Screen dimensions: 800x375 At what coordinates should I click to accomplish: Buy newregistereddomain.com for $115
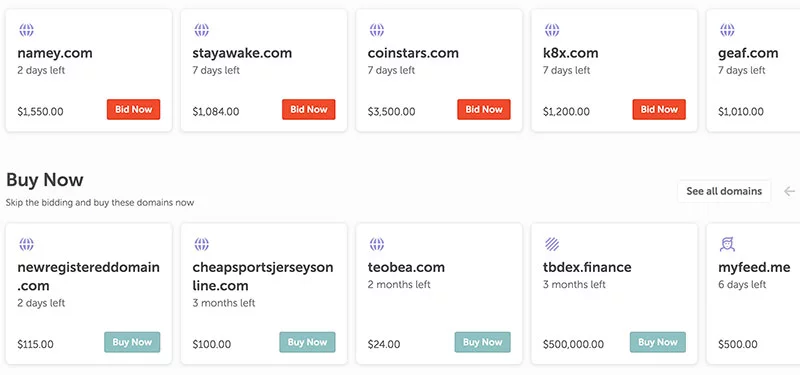coord(132,342)
